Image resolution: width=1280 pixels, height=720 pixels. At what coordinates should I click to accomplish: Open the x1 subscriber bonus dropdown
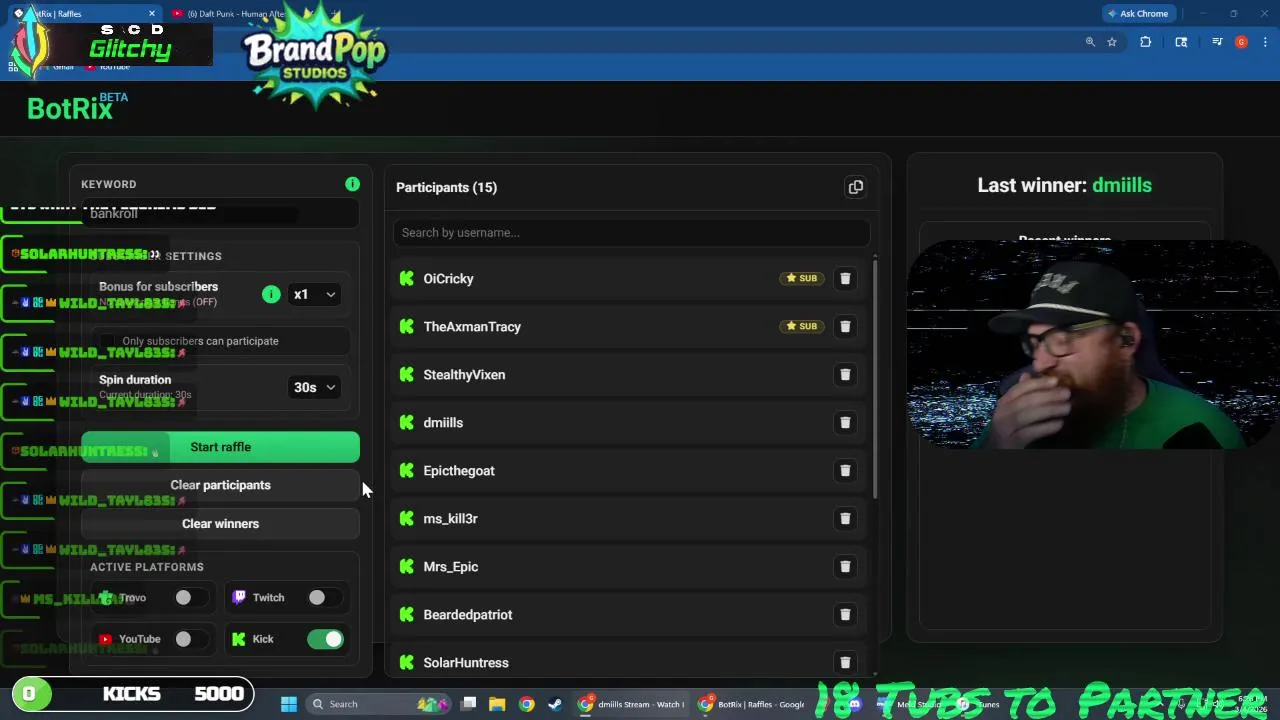tap(314, 294)
